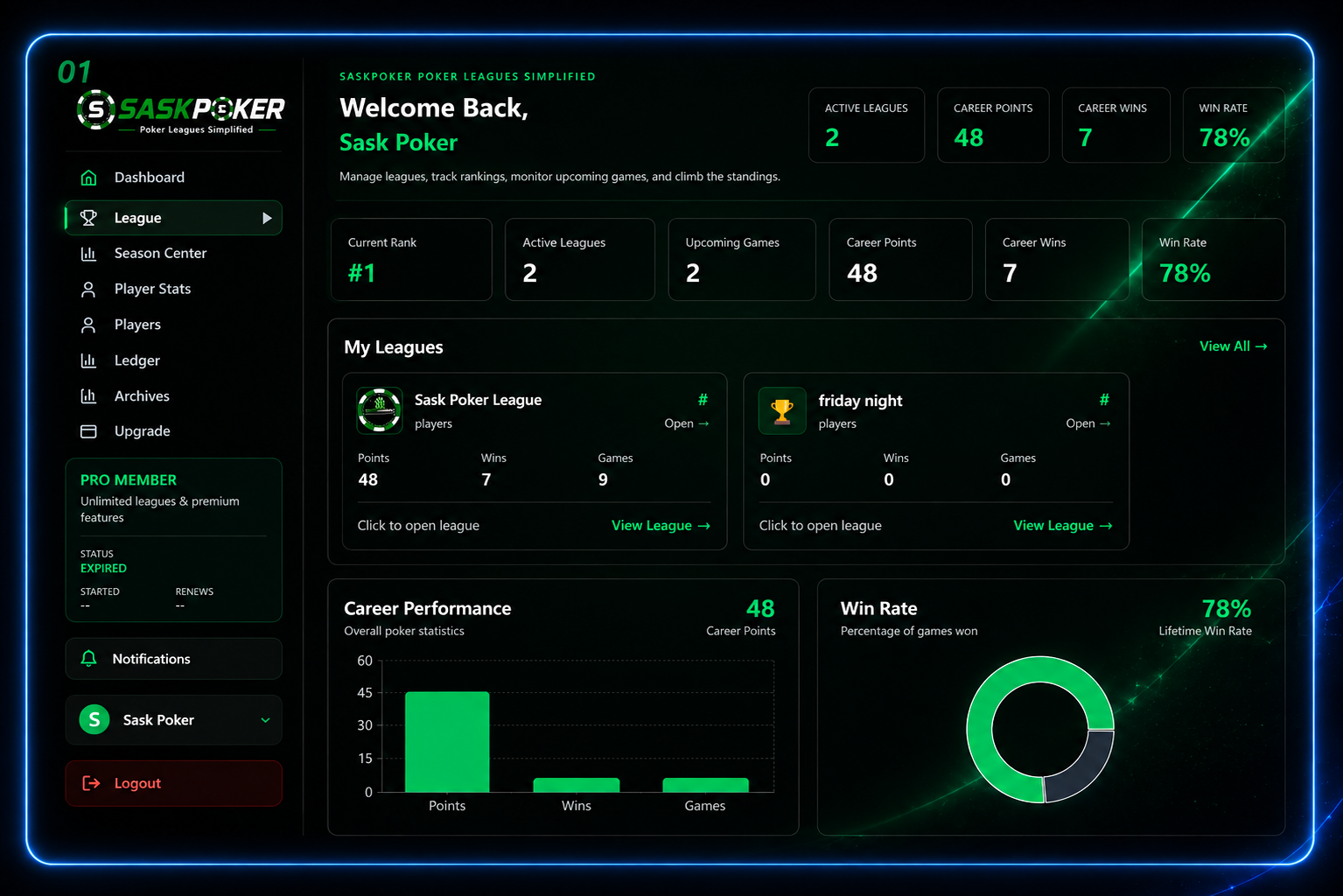The image size is (1343, 896).
Task: Click the Upgrade card icon
Action: (88, 431)
